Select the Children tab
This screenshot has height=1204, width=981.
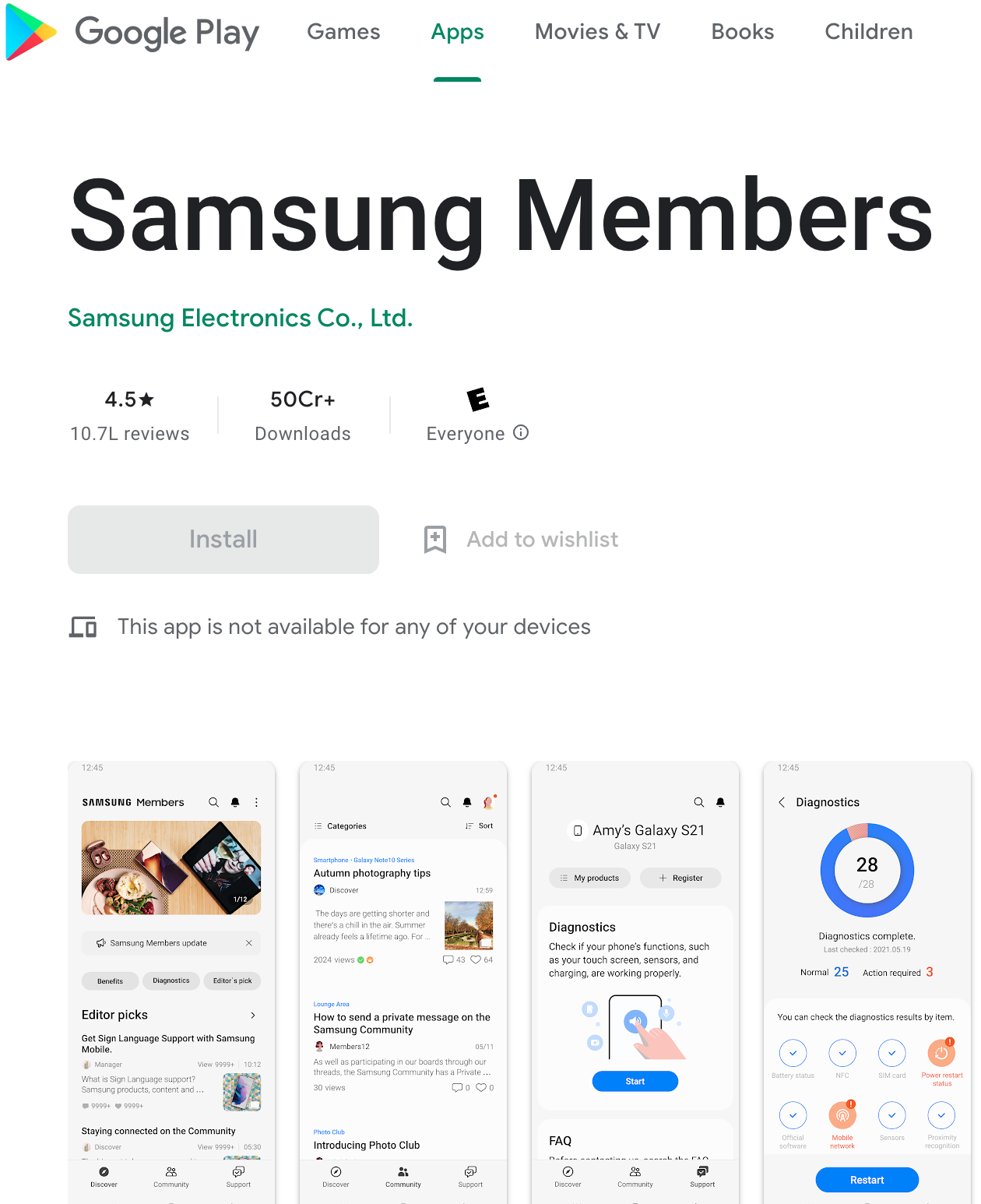[869, 32]
